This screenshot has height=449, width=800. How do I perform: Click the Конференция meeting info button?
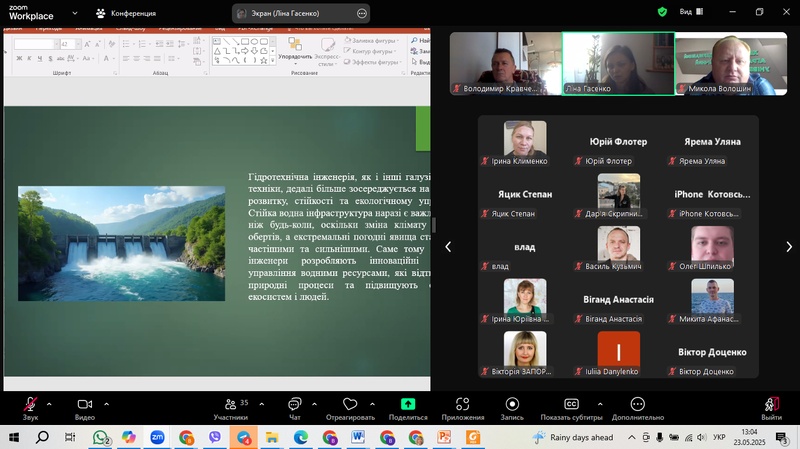pyautogui.click(x=126, y=13)
